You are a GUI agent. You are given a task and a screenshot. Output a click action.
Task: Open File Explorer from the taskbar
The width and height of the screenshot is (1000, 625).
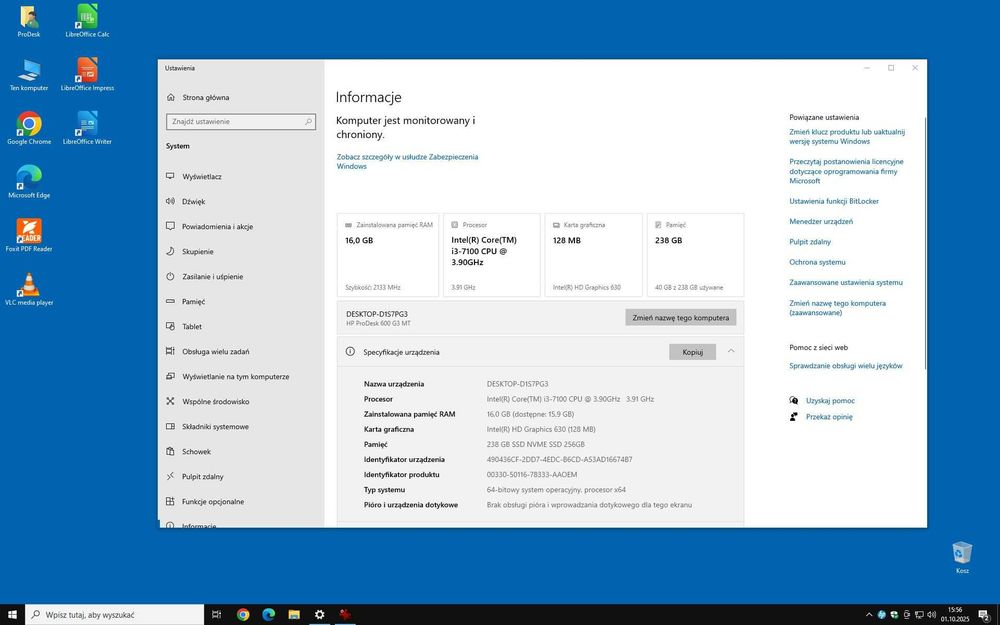pos(294,615)
